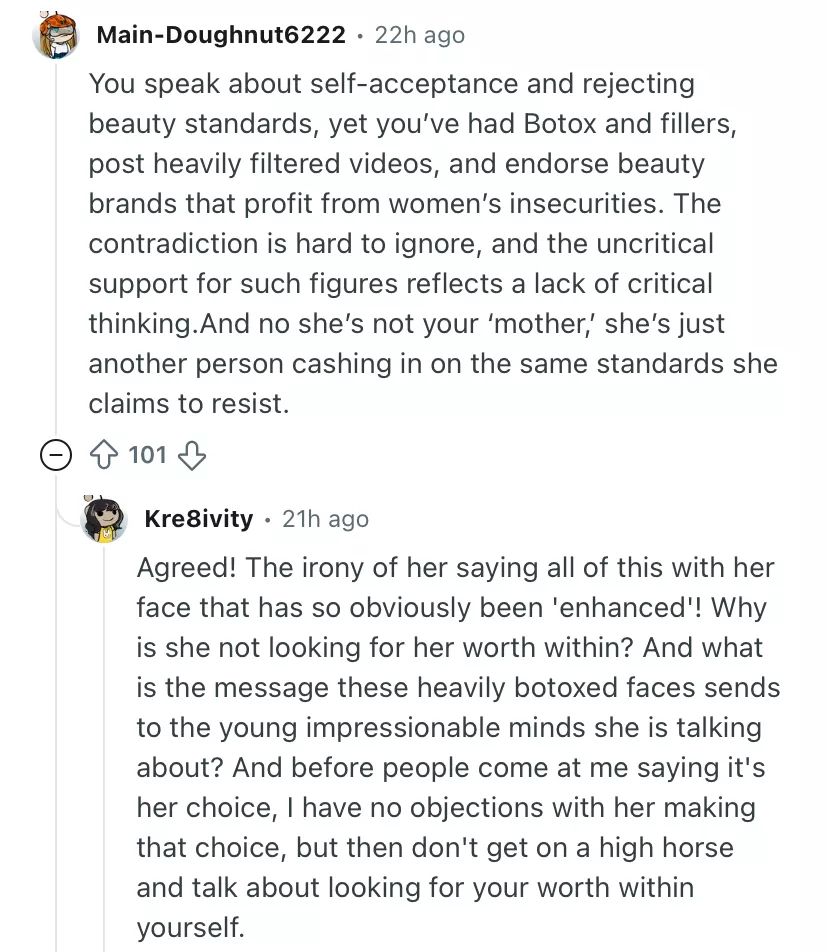
Task: Collapse the thread with the minus circle
Action: point(55,456)
